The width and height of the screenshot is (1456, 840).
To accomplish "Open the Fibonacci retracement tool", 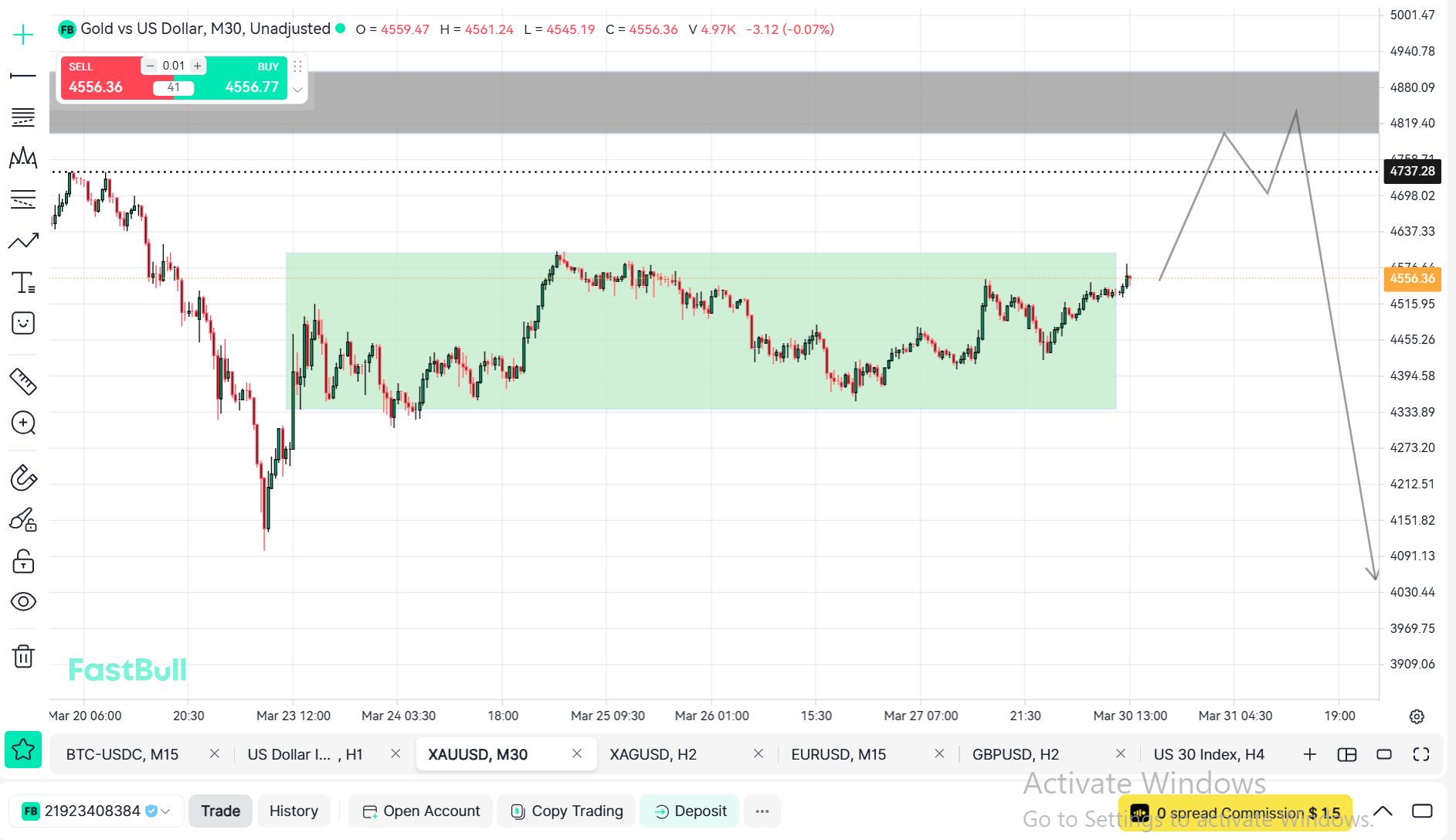I will (x=23, y=117).
